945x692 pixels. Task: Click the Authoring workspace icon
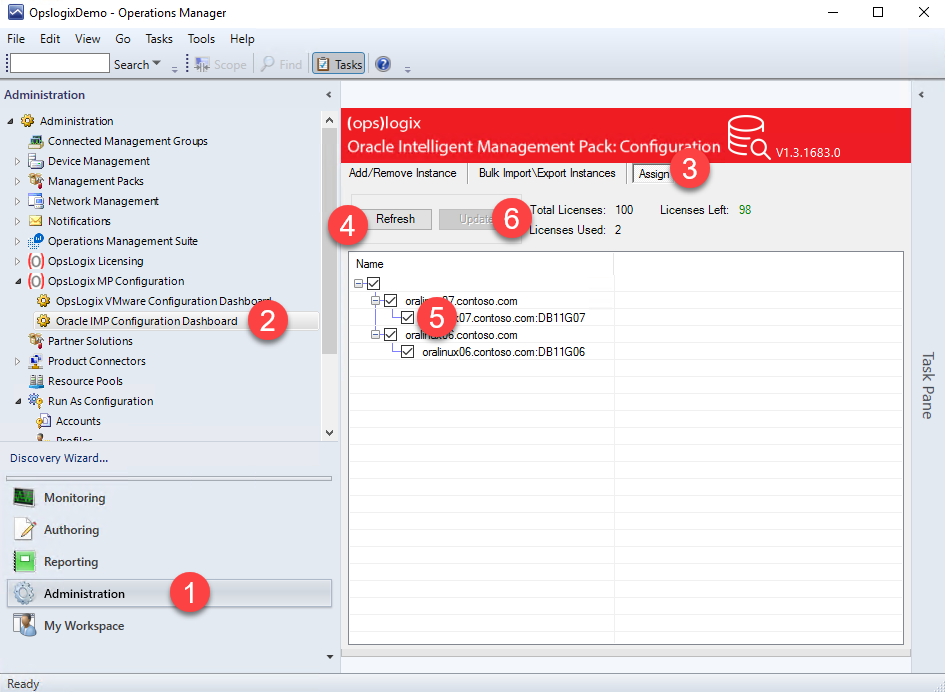coord(25,529)
